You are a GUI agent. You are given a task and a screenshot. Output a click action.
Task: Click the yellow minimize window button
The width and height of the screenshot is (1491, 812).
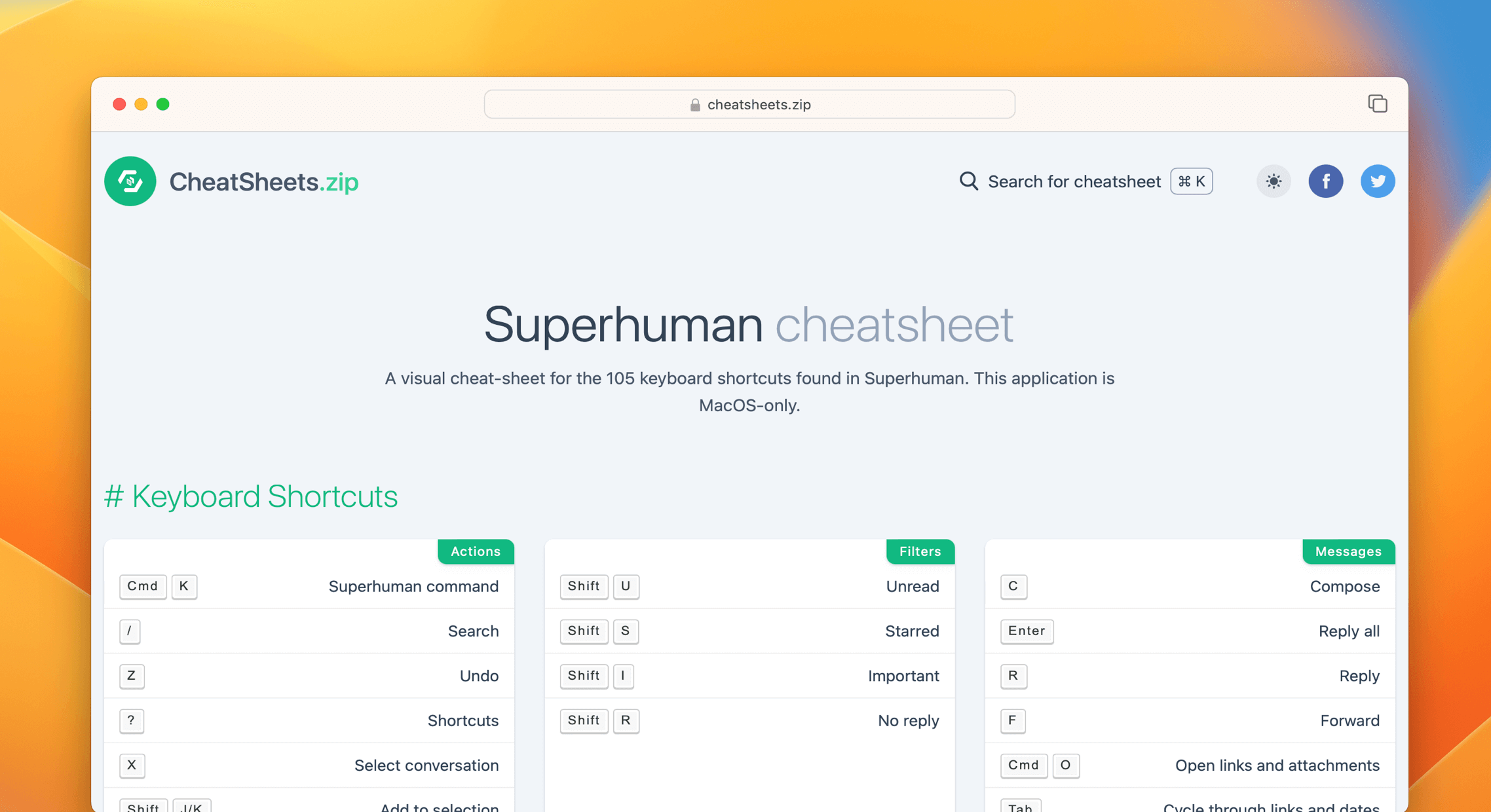pyautogui.click(x=141, y=104)
